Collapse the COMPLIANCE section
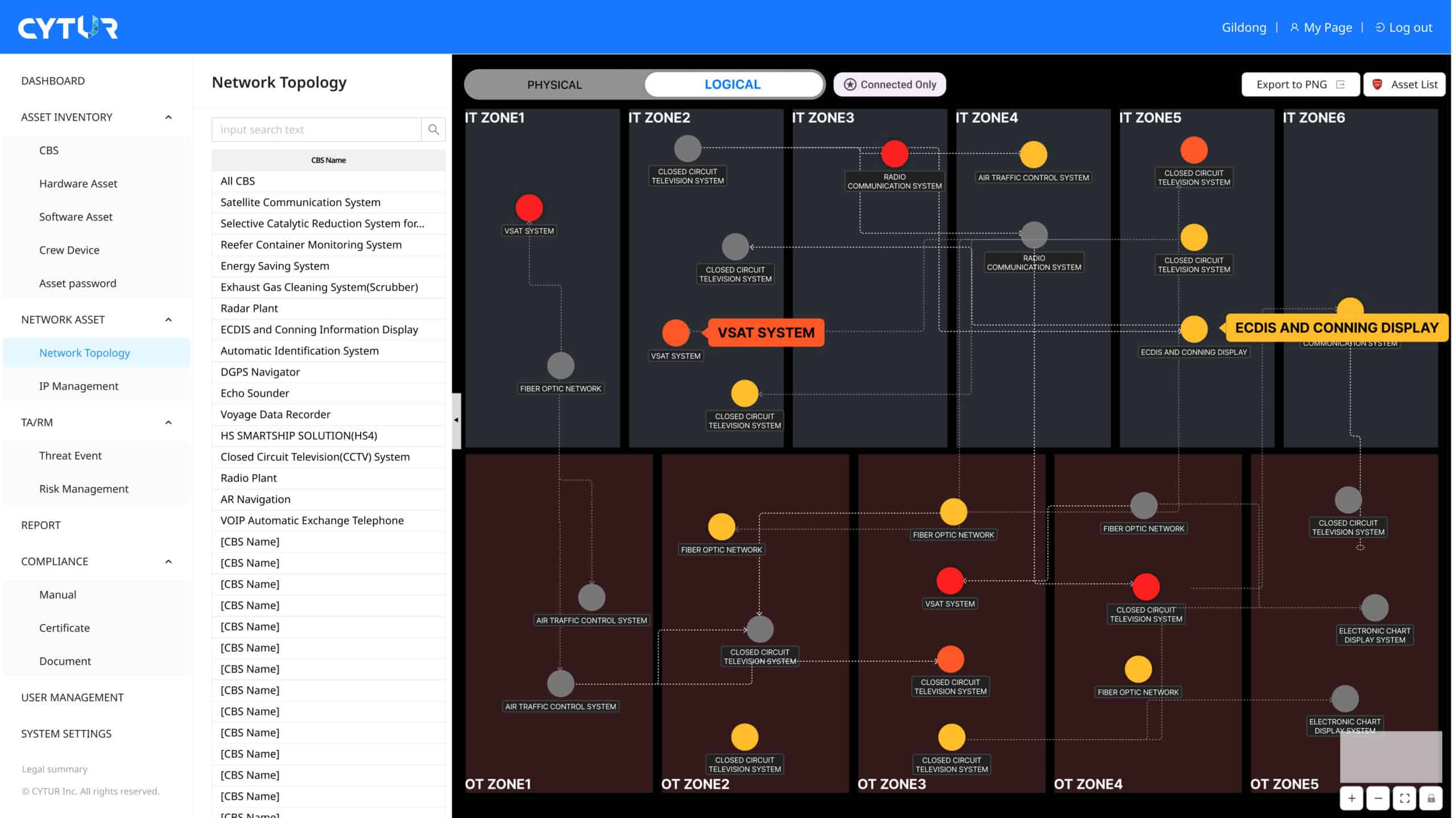The height and width of the screenshot is (818, 1456). pos(168,561)
